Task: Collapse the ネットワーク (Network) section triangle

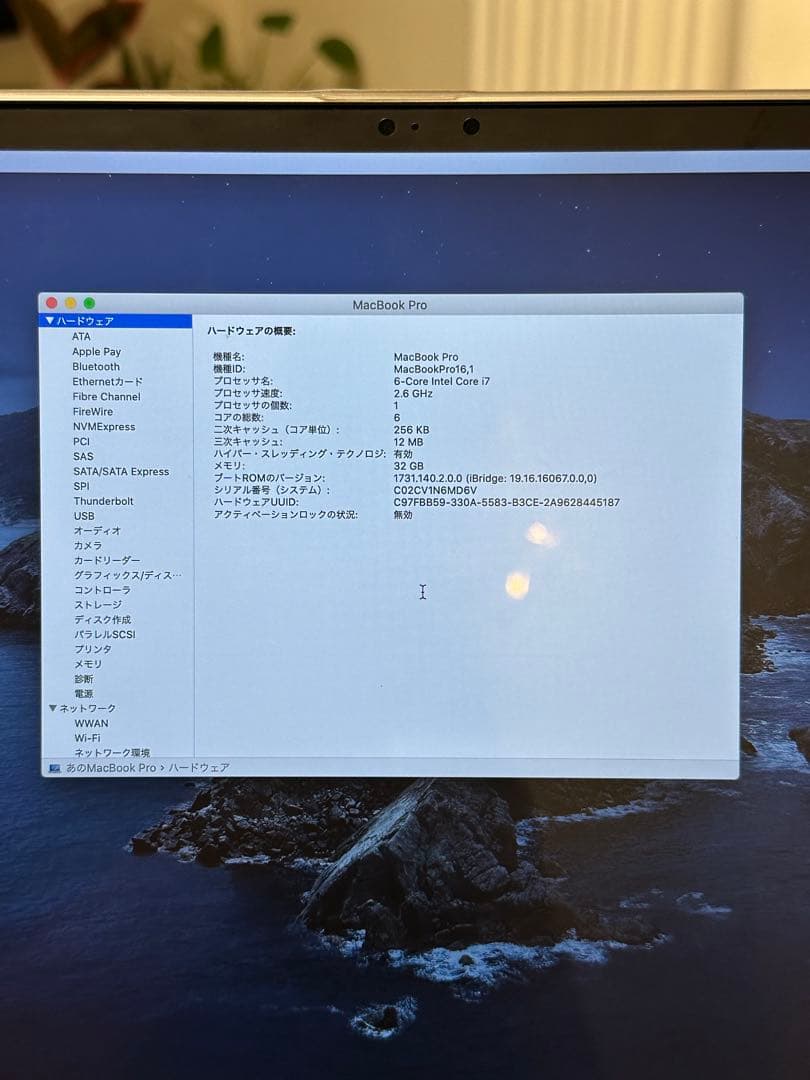Action: tap(51, 707)
